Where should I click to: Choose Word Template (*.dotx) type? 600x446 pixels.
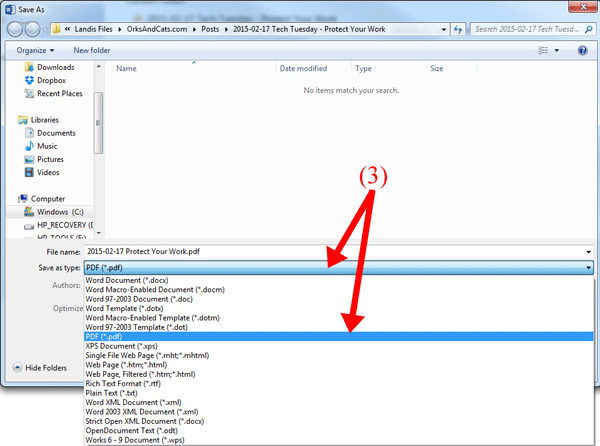click(x=339, y=308)
